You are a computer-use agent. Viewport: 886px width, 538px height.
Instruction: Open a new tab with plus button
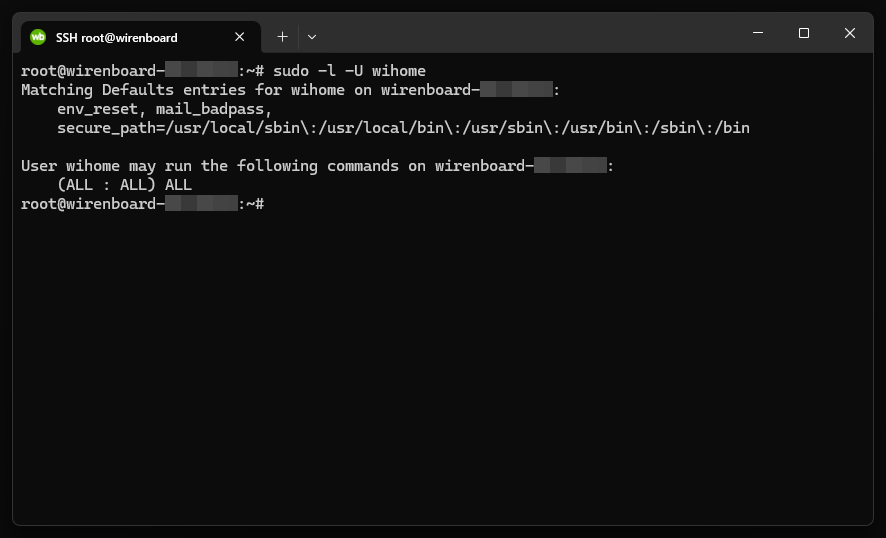coord(283,37)
